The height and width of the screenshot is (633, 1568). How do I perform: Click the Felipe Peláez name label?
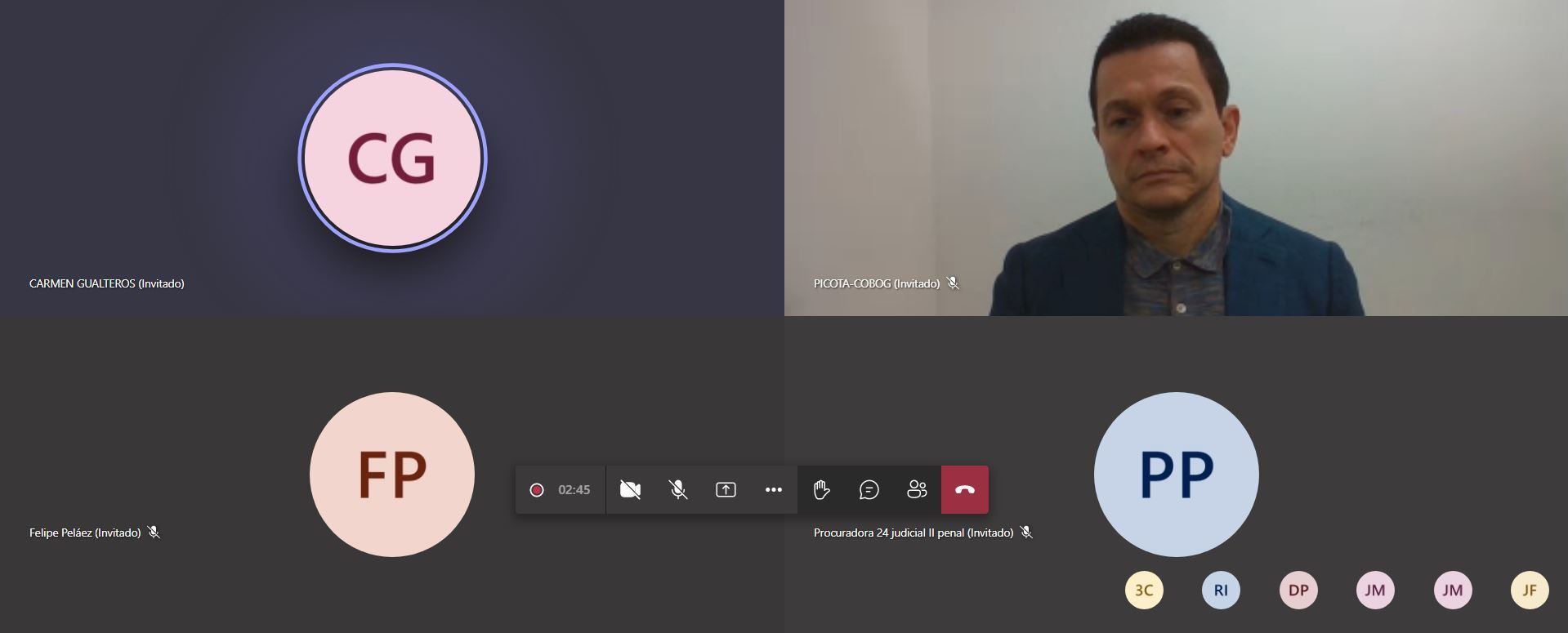pos(85,533)
